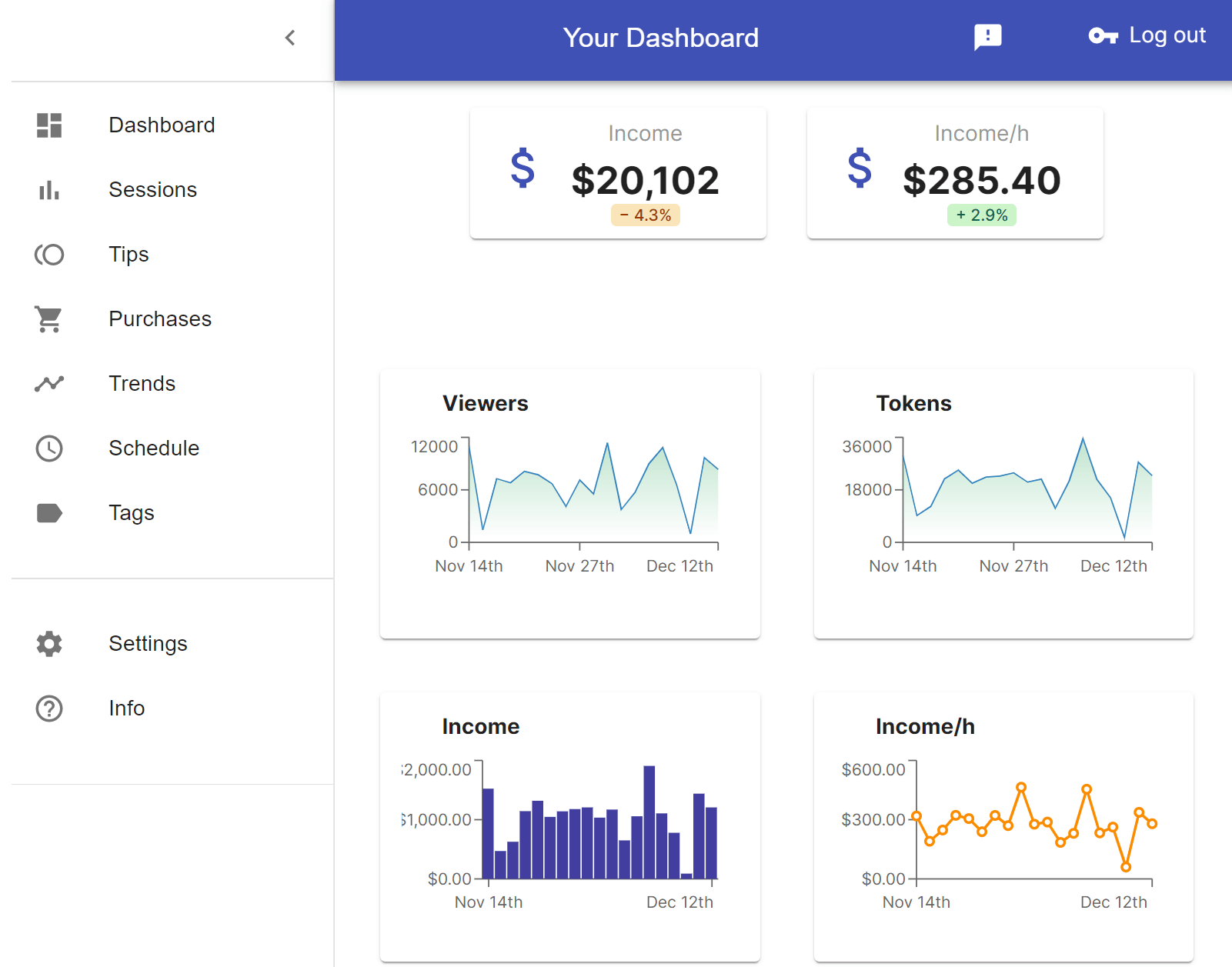Click the Schedule clock icon
The width and height of the screenshot is (1232, 967).
coord(49,448)
